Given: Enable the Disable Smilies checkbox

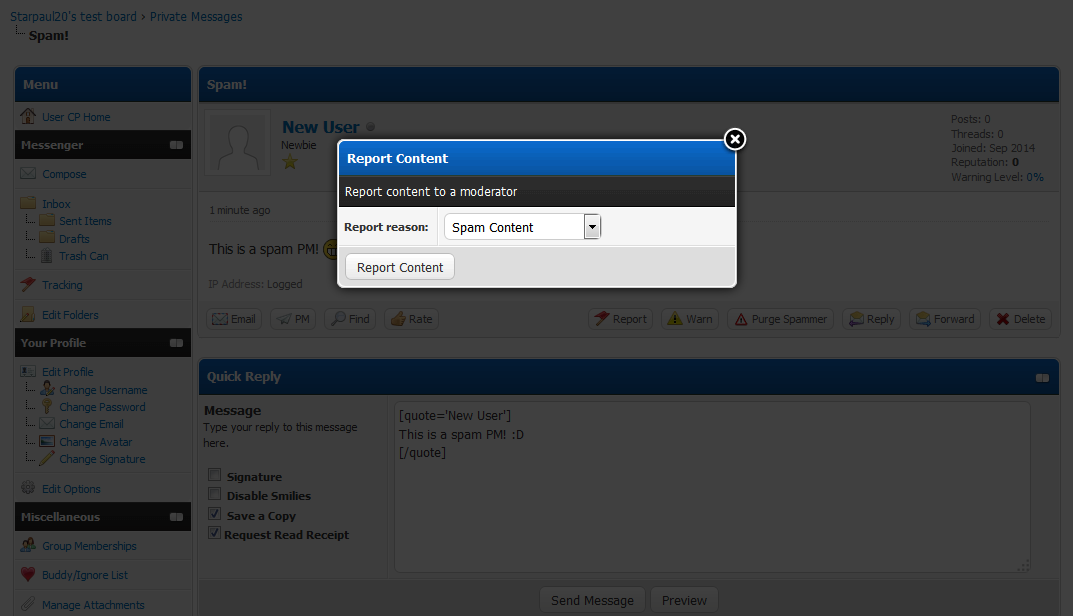Looking at the screenshot, I should (215, 494).
